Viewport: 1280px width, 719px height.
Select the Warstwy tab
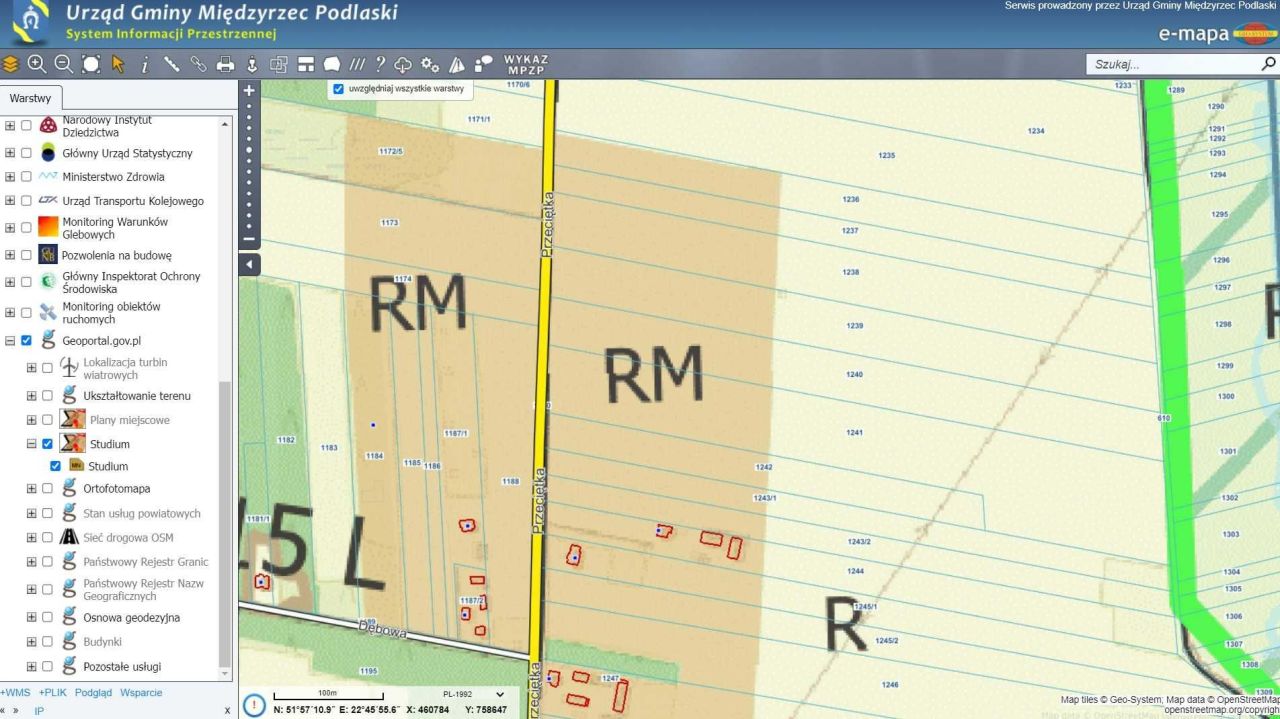[30, 99]
